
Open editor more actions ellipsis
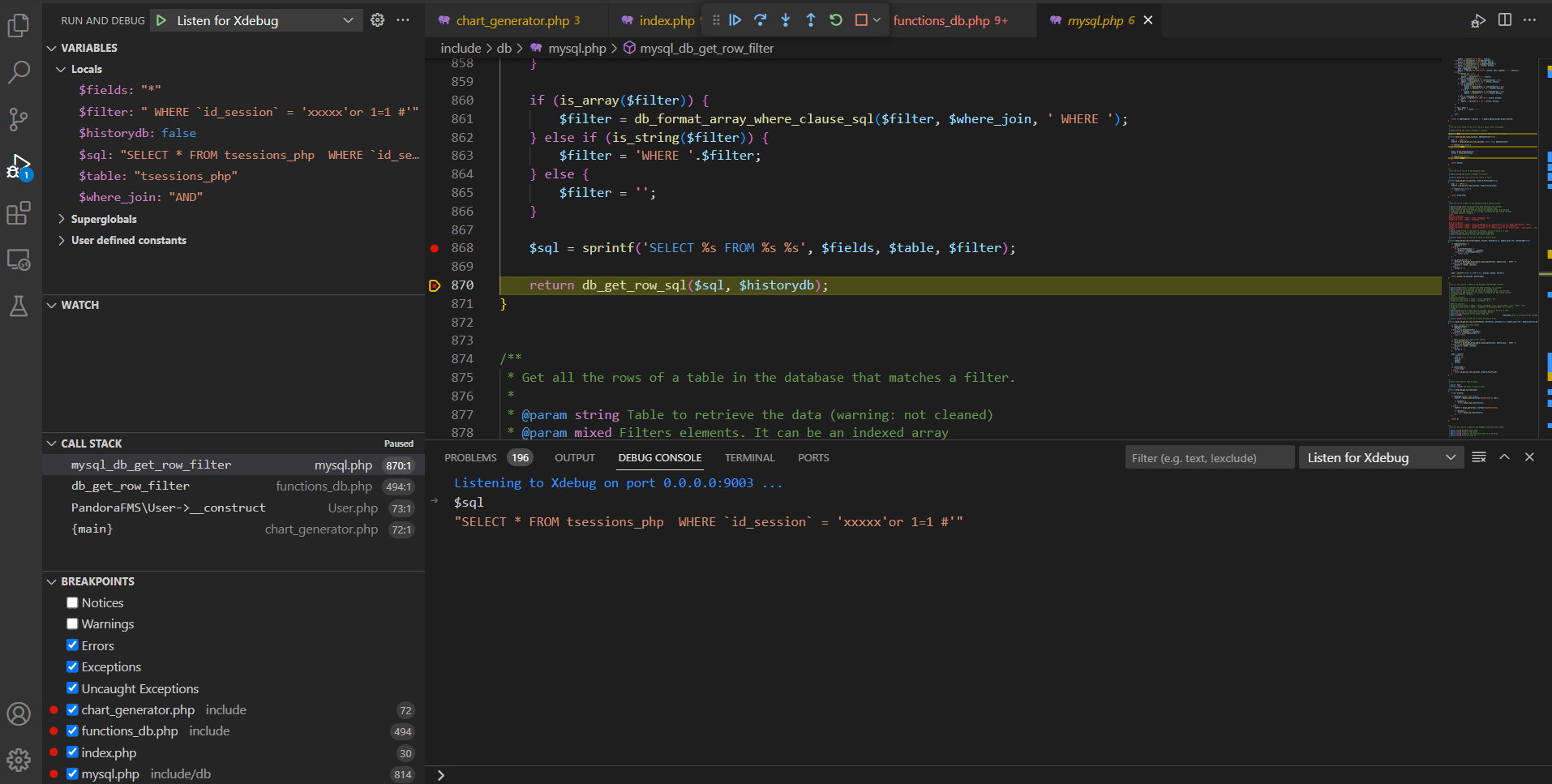coord(1530,20)
